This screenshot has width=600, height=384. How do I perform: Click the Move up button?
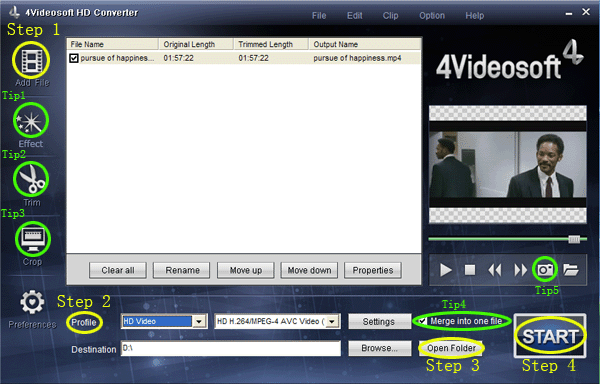point(246,270)
